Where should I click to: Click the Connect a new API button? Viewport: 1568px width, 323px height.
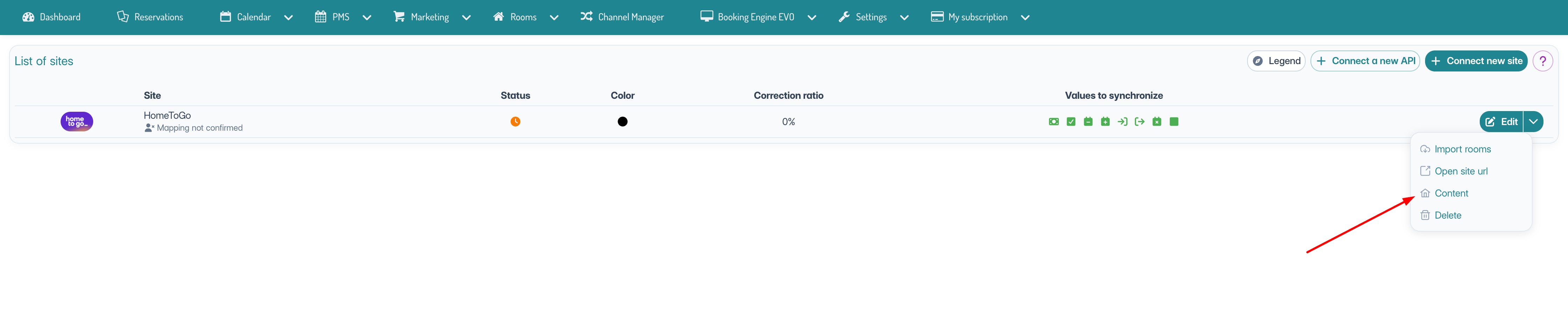pos(1365,61)
